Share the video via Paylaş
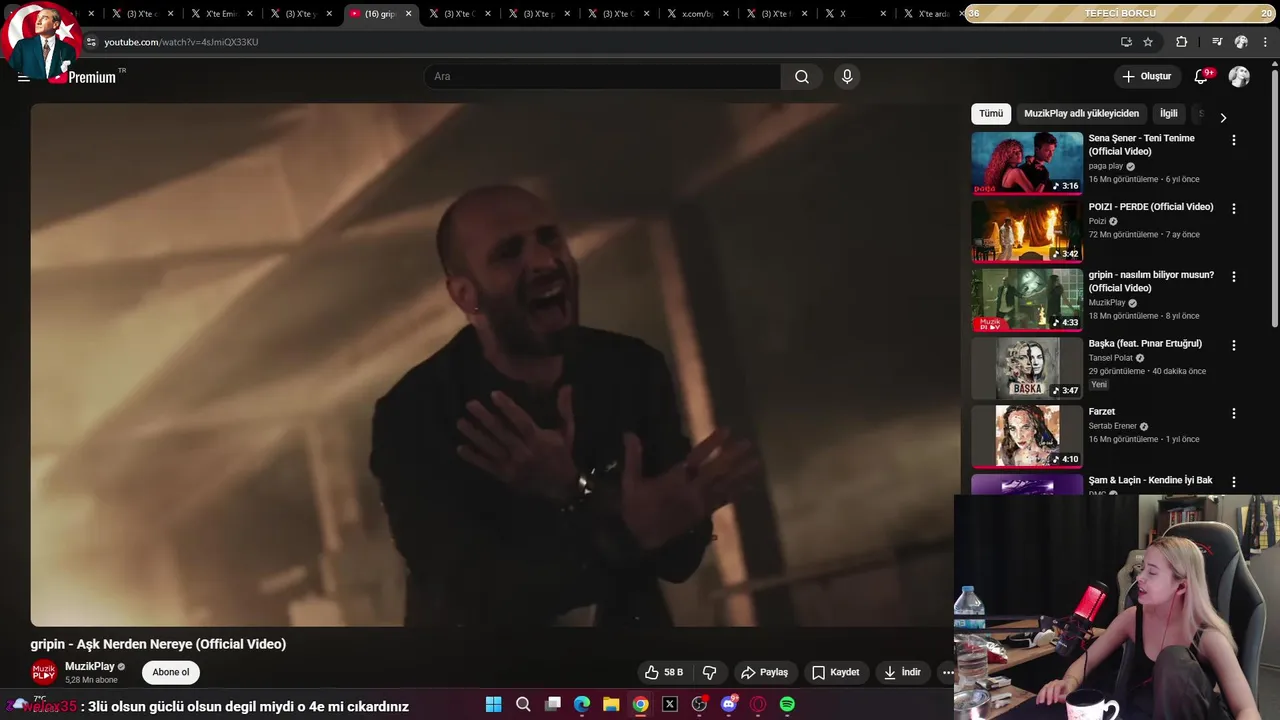 tap(765, 672)
